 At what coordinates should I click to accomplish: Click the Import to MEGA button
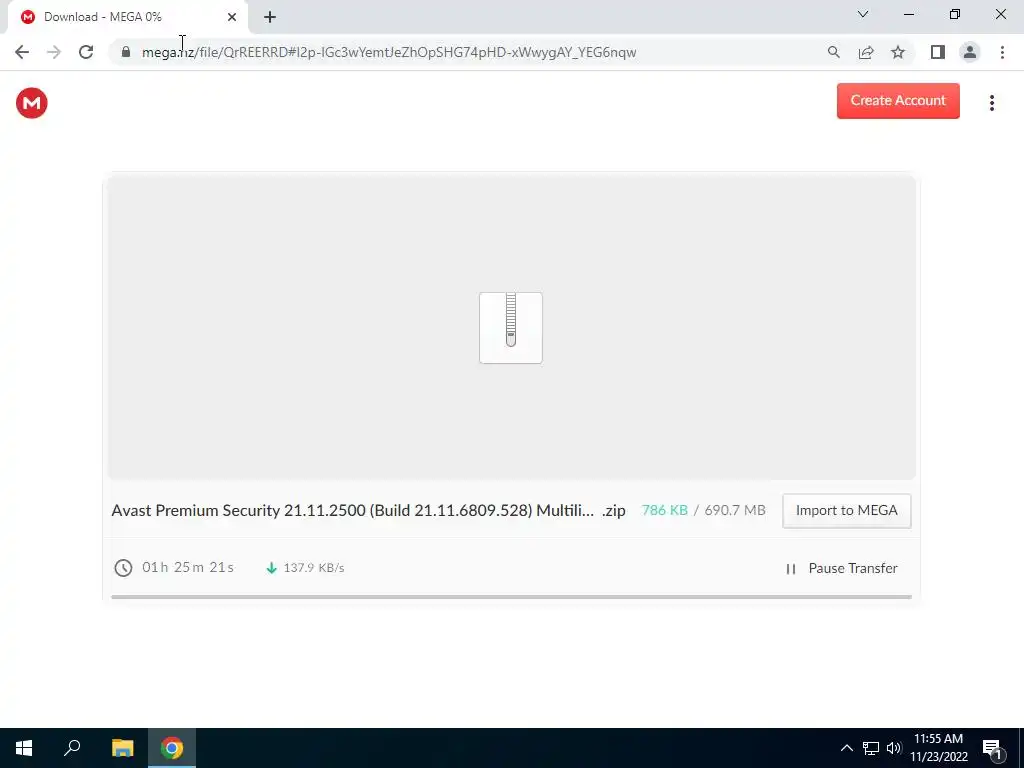[x=846, y=511]
